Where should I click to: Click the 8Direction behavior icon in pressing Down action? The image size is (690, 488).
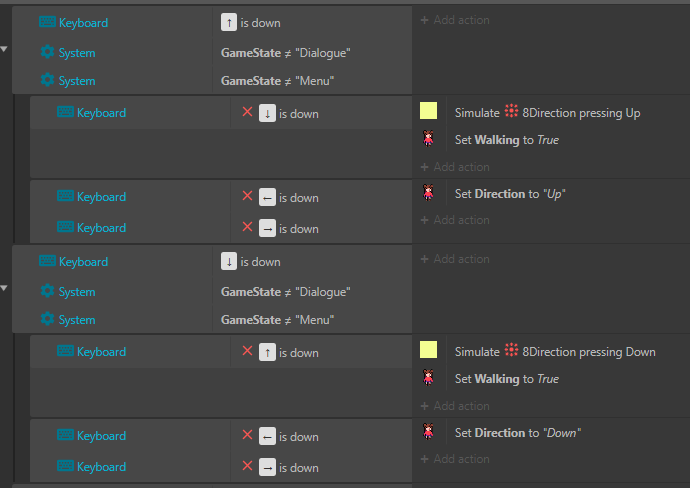click(x=511, y=350)
